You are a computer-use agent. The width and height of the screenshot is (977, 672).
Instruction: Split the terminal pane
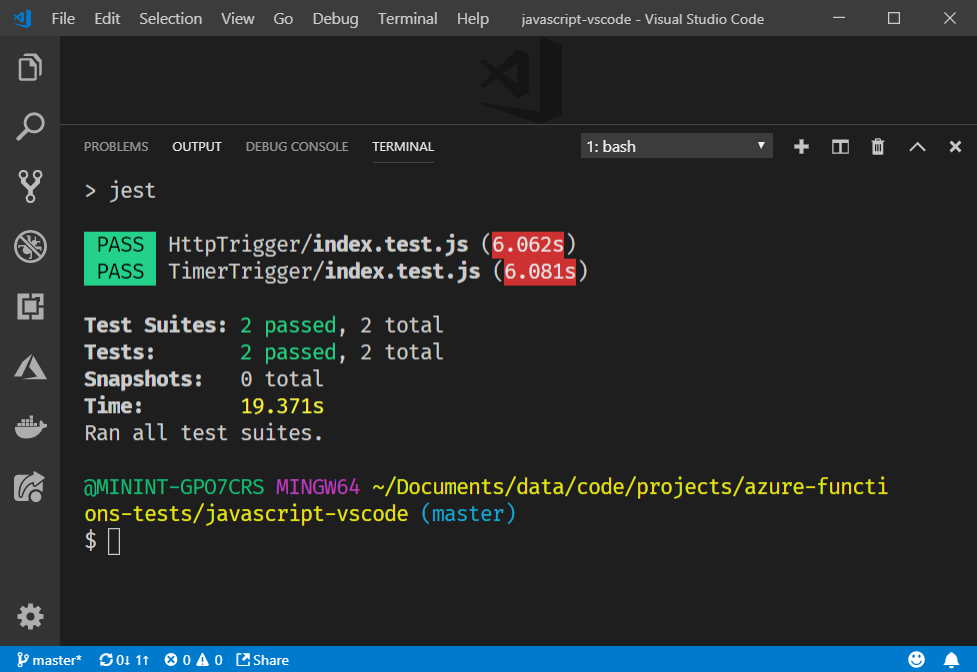pos(840,147)
